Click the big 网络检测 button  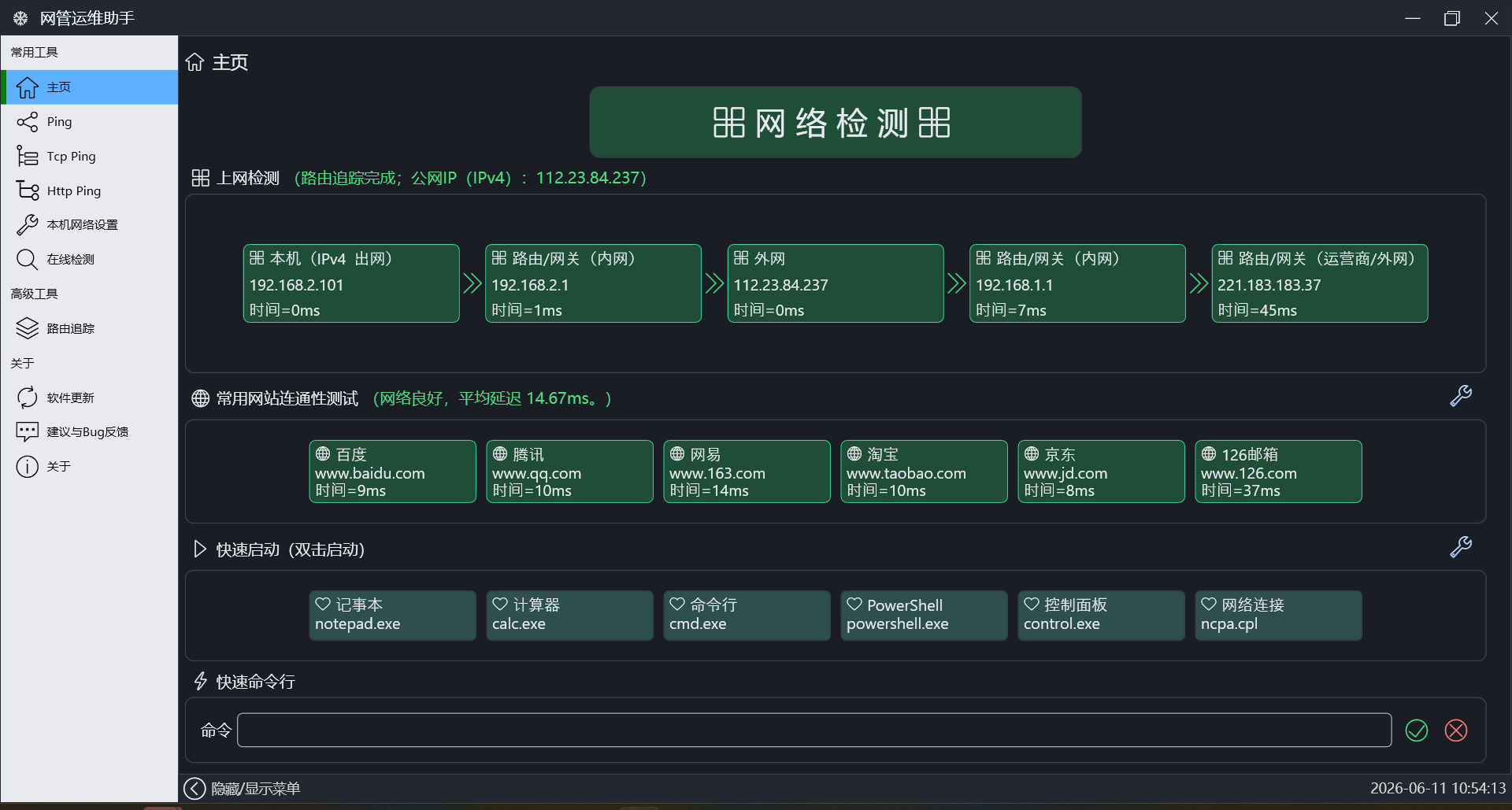point(836,123)
